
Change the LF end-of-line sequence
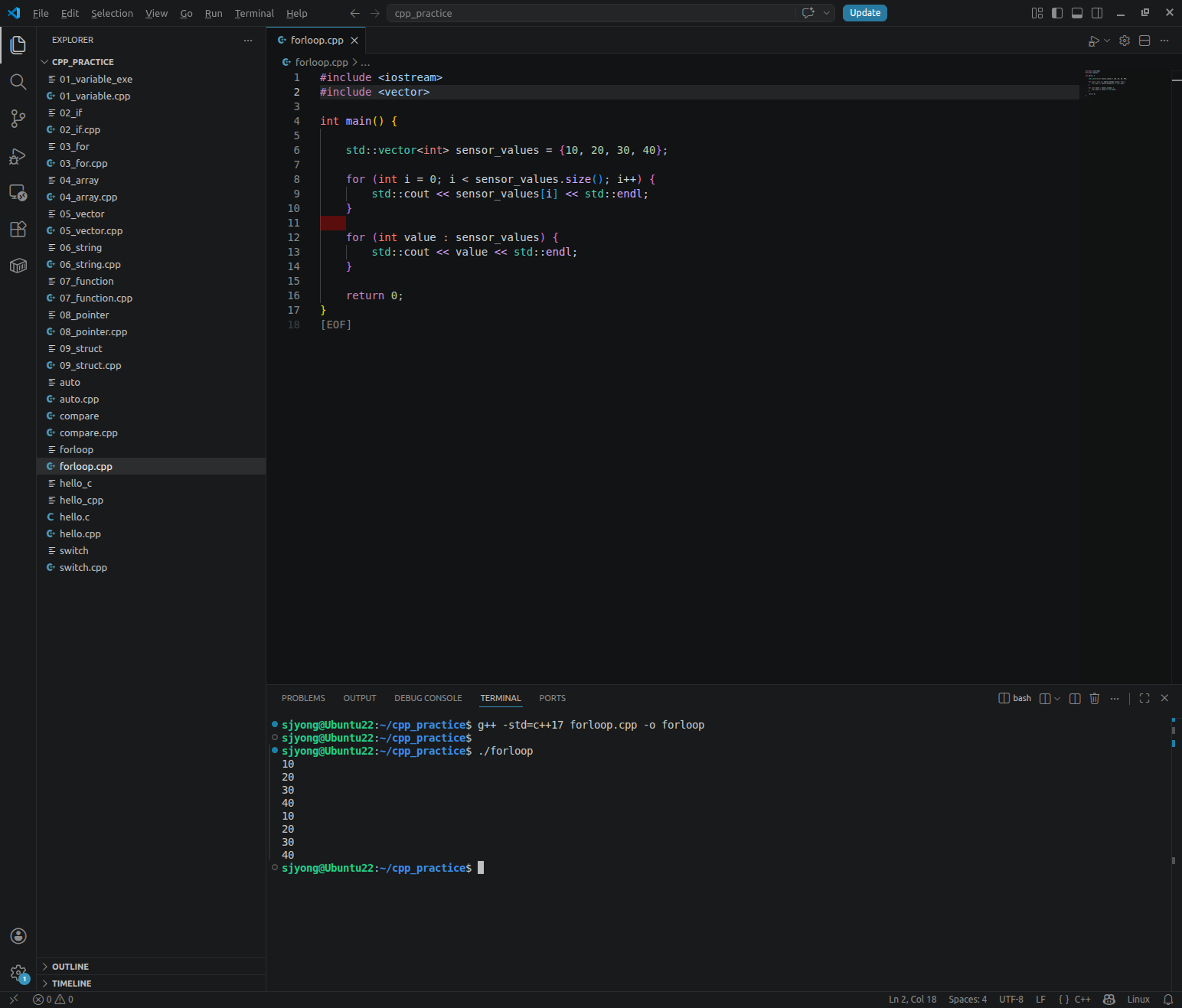tap(1040, 1000)
